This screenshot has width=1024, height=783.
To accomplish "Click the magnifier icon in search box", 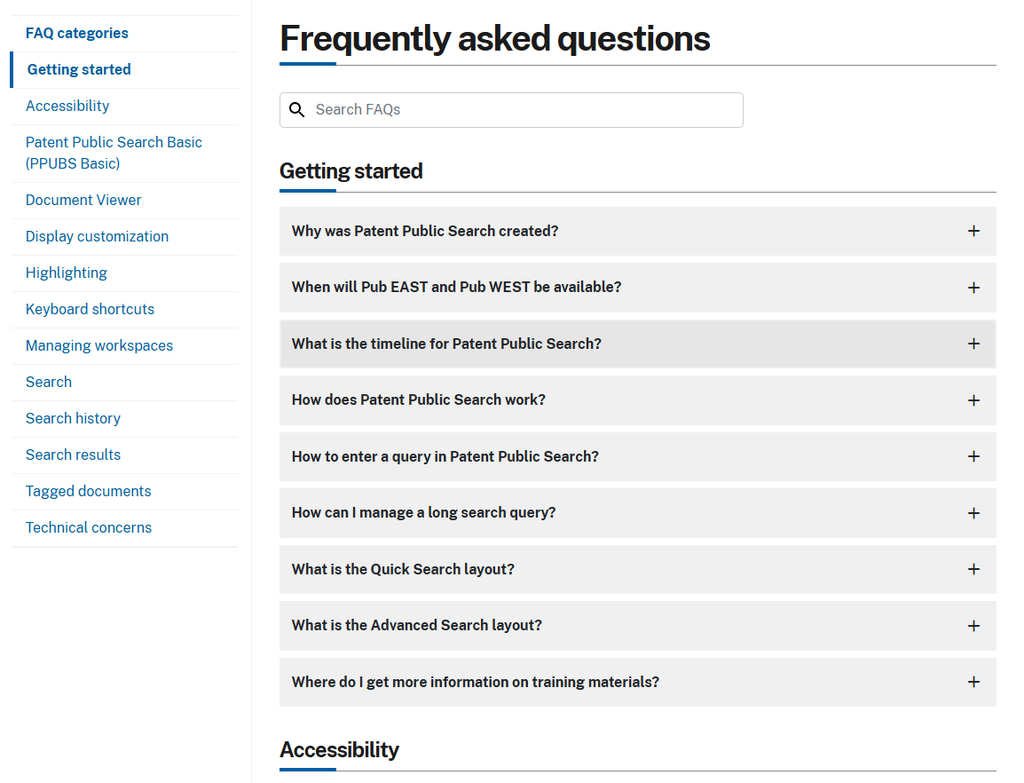I will point(297,110).
